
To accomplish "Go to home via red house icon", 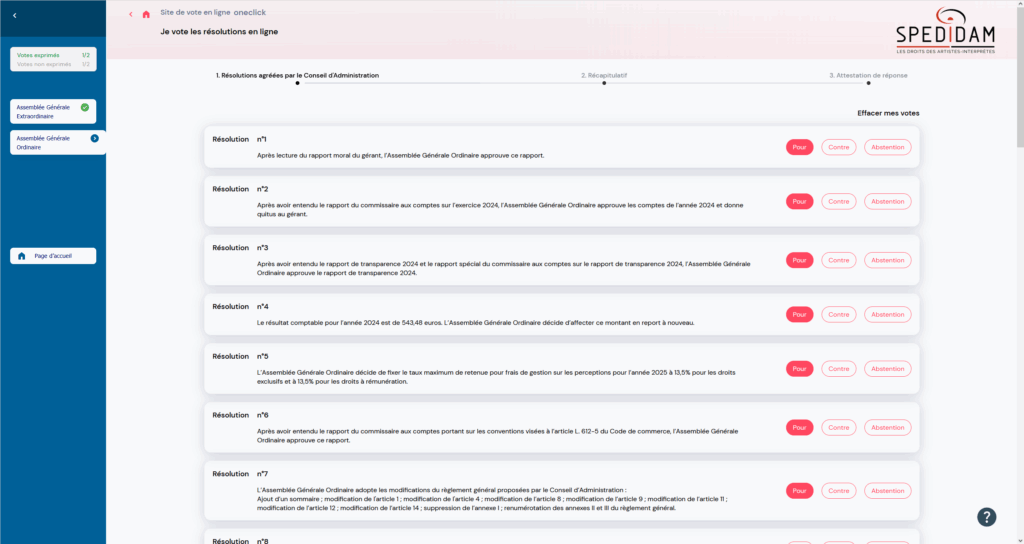I will pyautogui.click(x=146, y=14).
